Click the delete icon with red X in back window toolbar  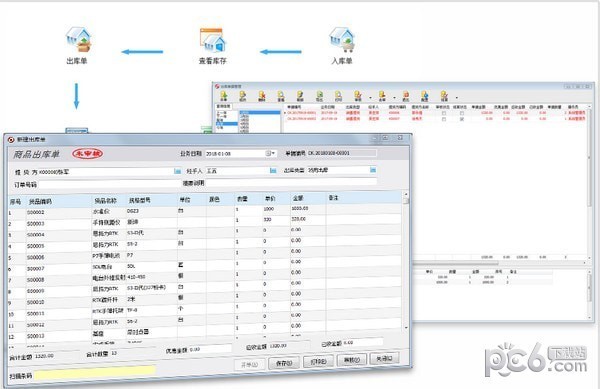click(x=262, y=96)
